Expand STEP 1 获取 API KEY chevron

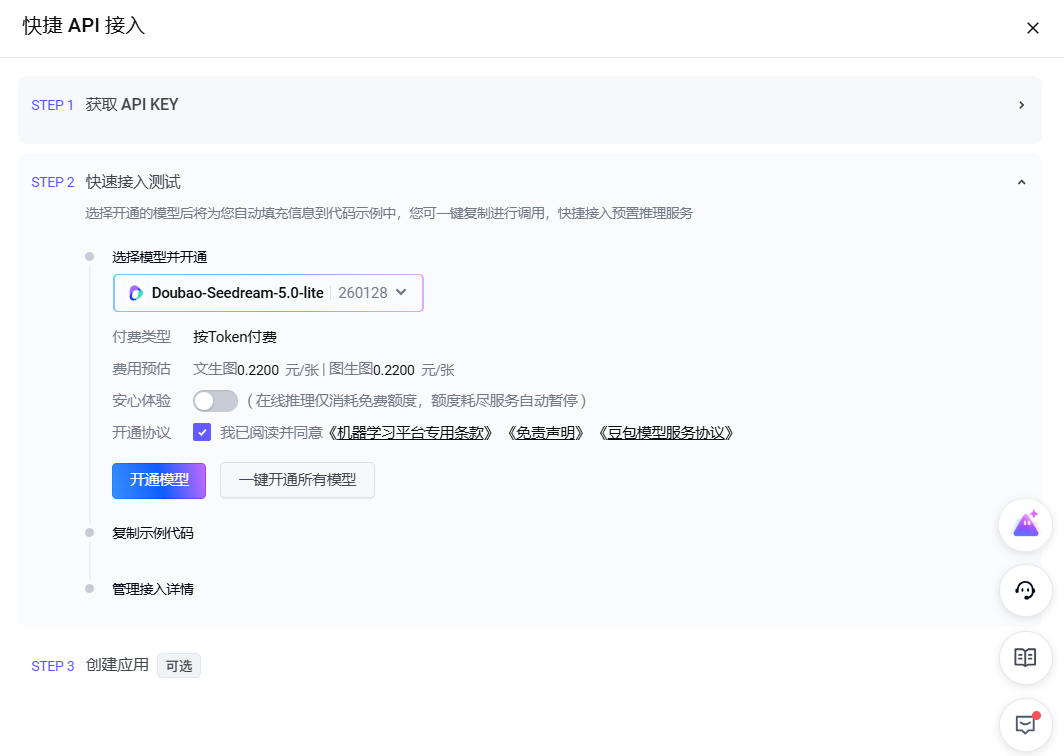[1021, 105]
